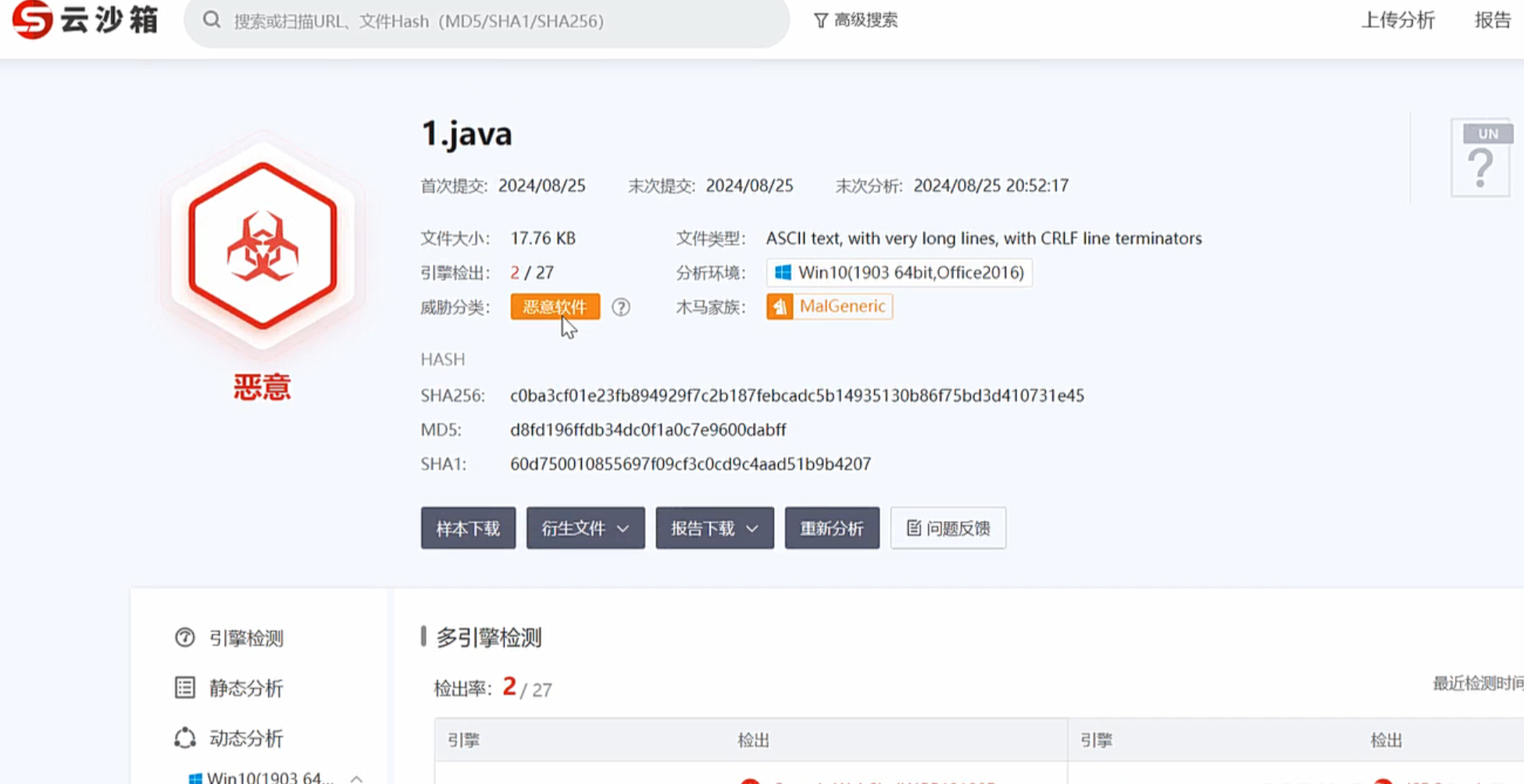Click the 高级搜索 filter icon
Screen dimensions: 1524x784
coord(820,20)
